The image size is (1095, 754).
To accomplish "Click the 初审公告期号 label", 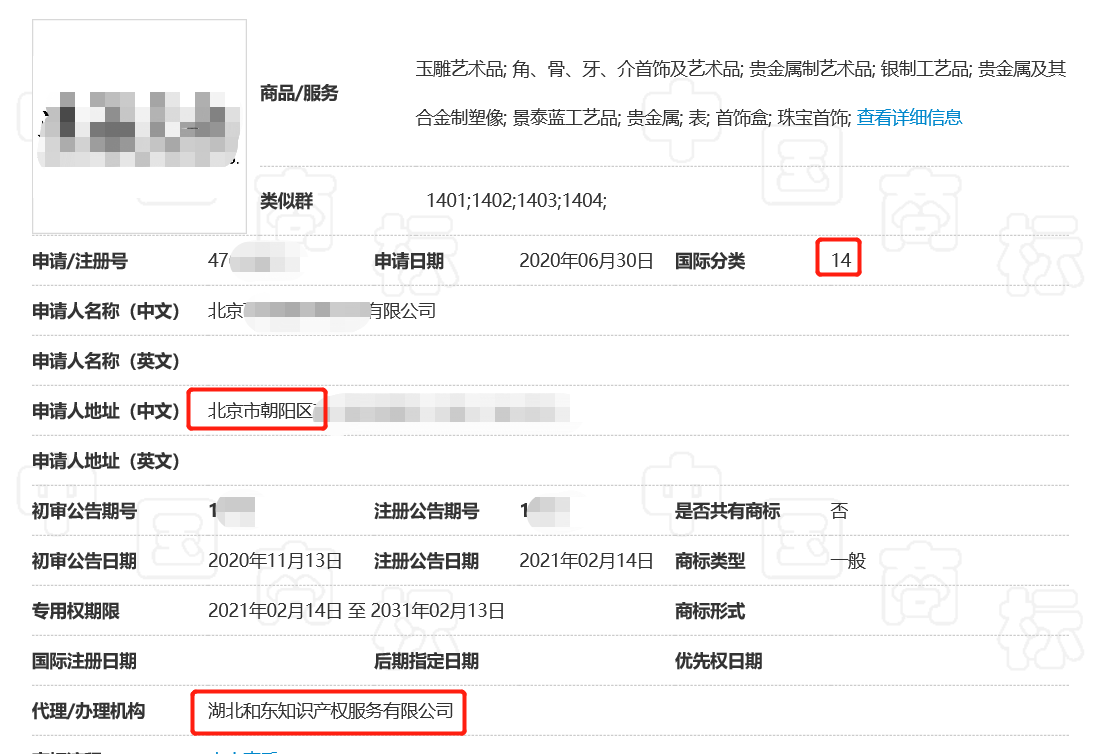I will 84,511.
